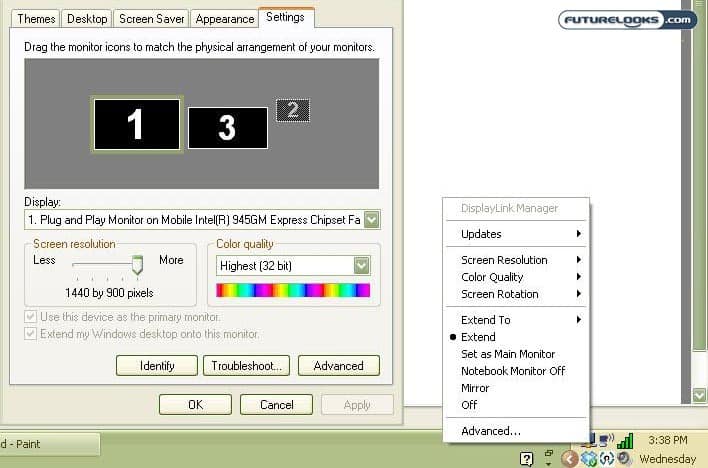Screen dimensions: 708x468
Task: Open the Display monitor dropdown
Action: pyautogui.click(x=371, y=220)
